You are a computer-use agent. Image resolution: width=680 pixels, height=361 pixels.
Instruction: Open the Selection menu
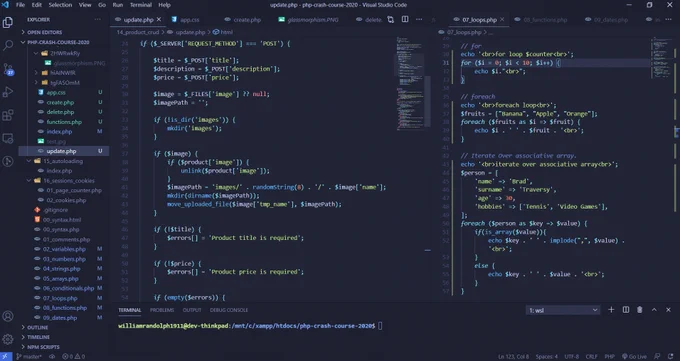click(60, 5)
